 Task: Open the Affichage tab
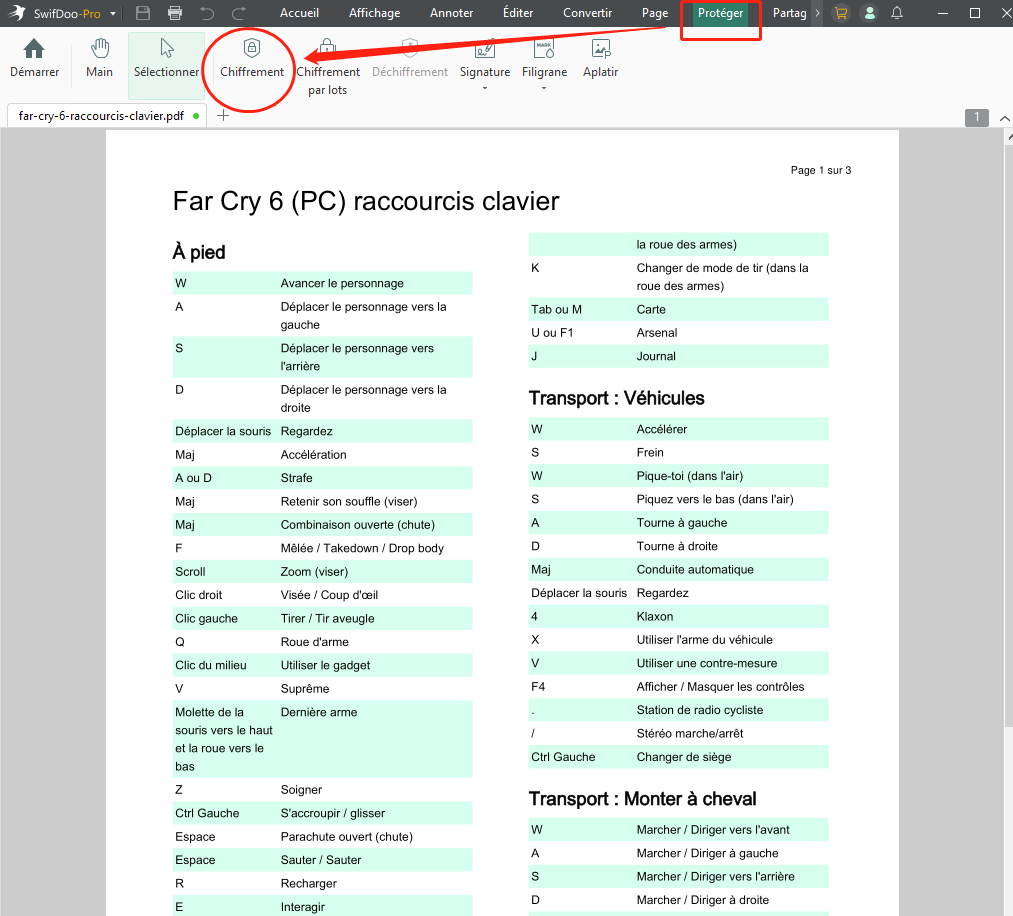374,13
